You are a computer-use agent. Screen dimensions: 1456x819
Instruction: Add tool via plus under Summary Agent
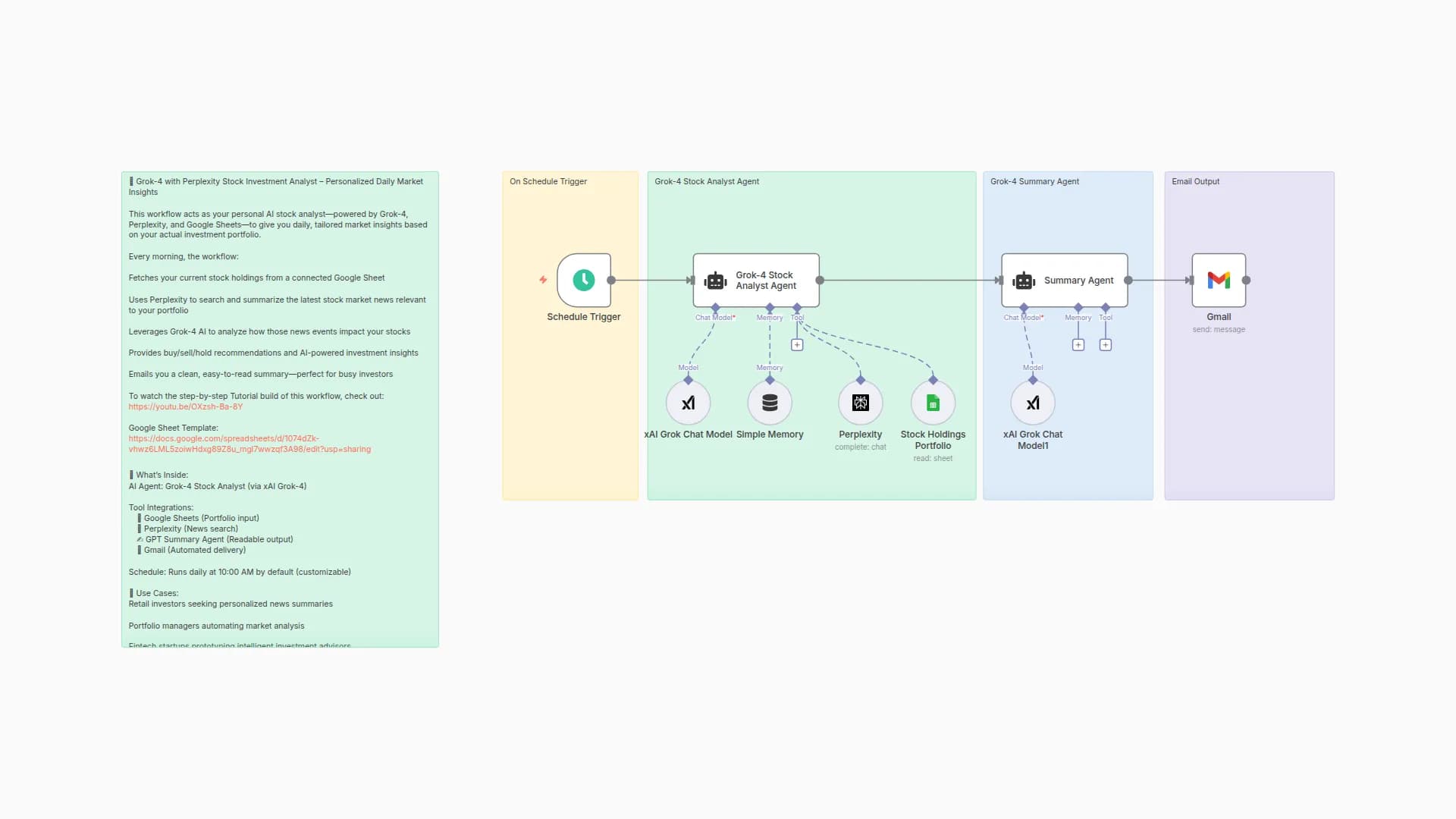1105,345
